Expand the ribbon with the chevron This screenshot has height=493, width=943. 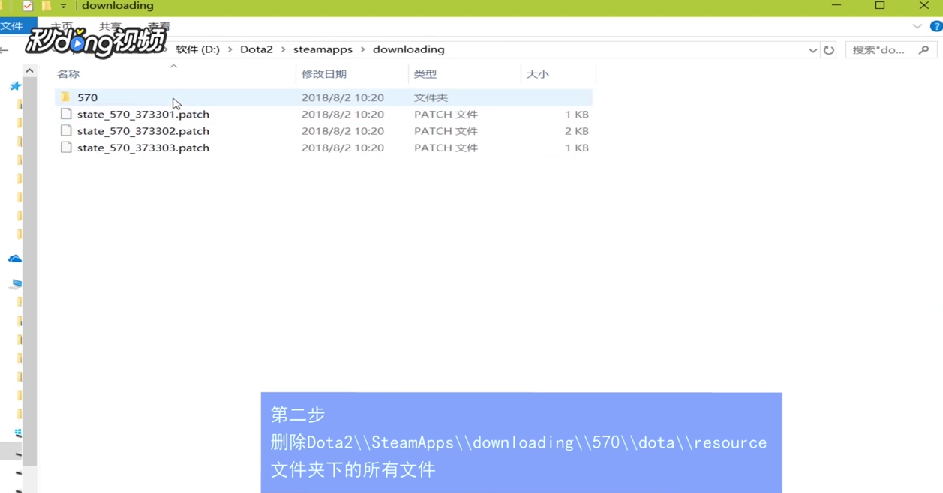pyautogui.click(x=917, y=26)
